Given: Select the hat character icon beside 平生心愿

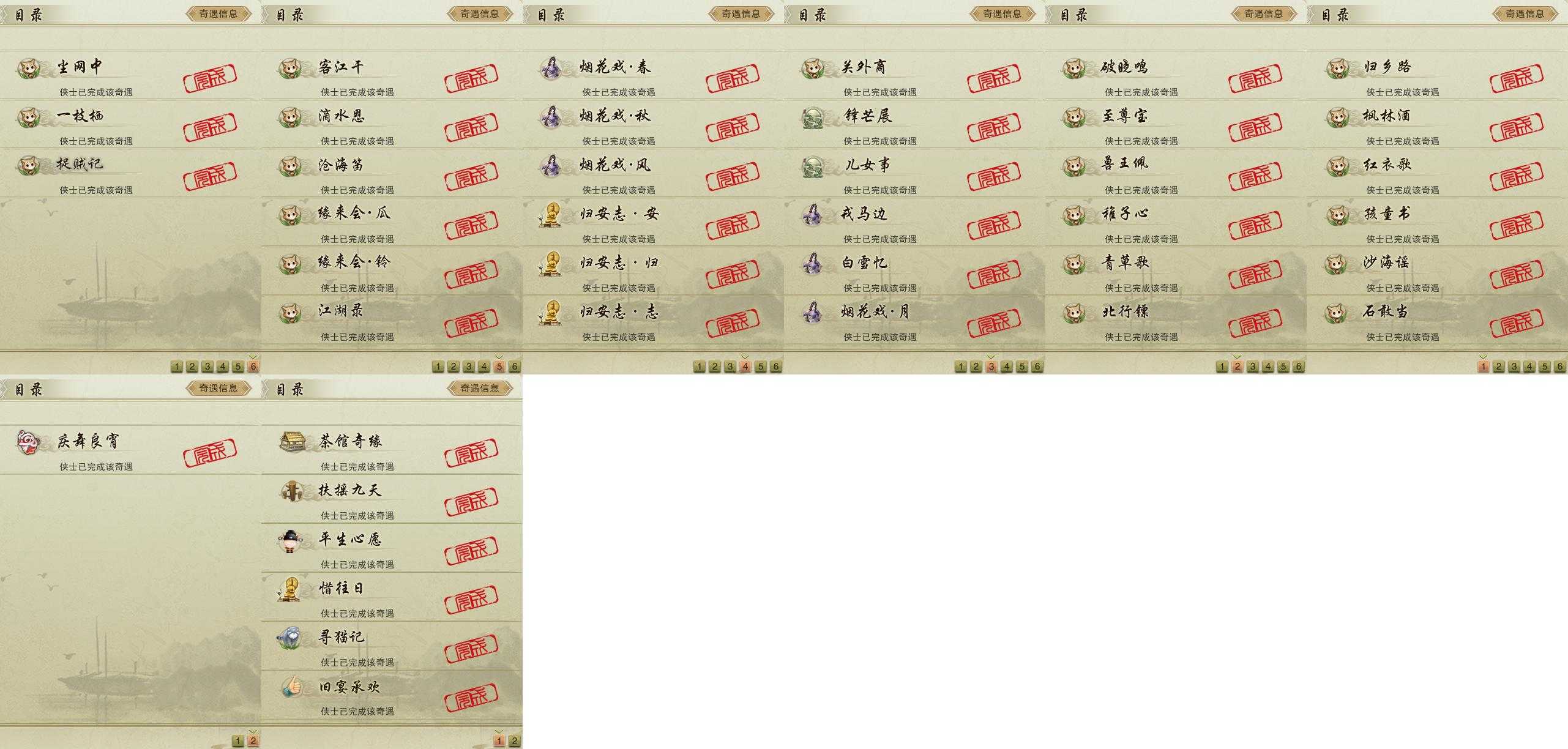Looking at the screenshot, I should coord(290,540).
